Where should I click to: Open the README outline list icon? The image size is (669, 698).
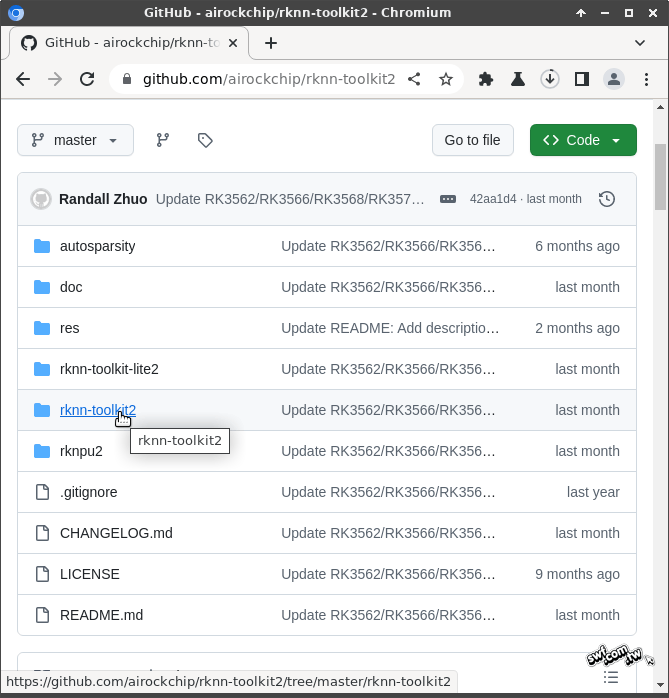pyautogui.click(x=611, y=678)
